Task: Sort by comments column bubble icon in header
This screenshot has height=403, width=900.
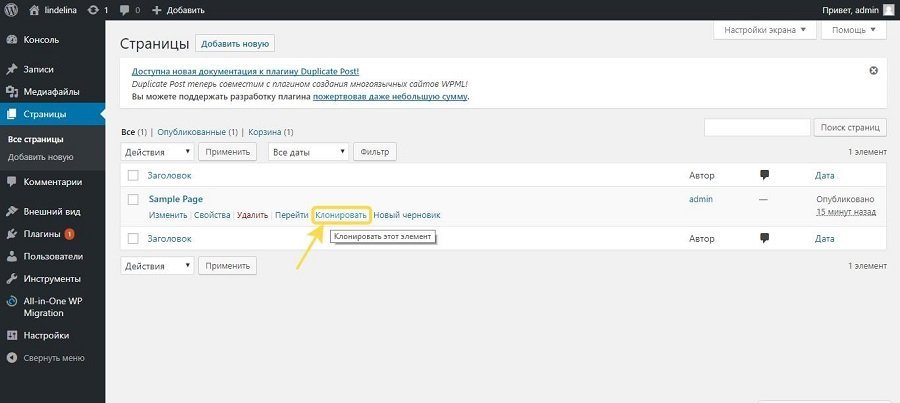Action: 764,175
